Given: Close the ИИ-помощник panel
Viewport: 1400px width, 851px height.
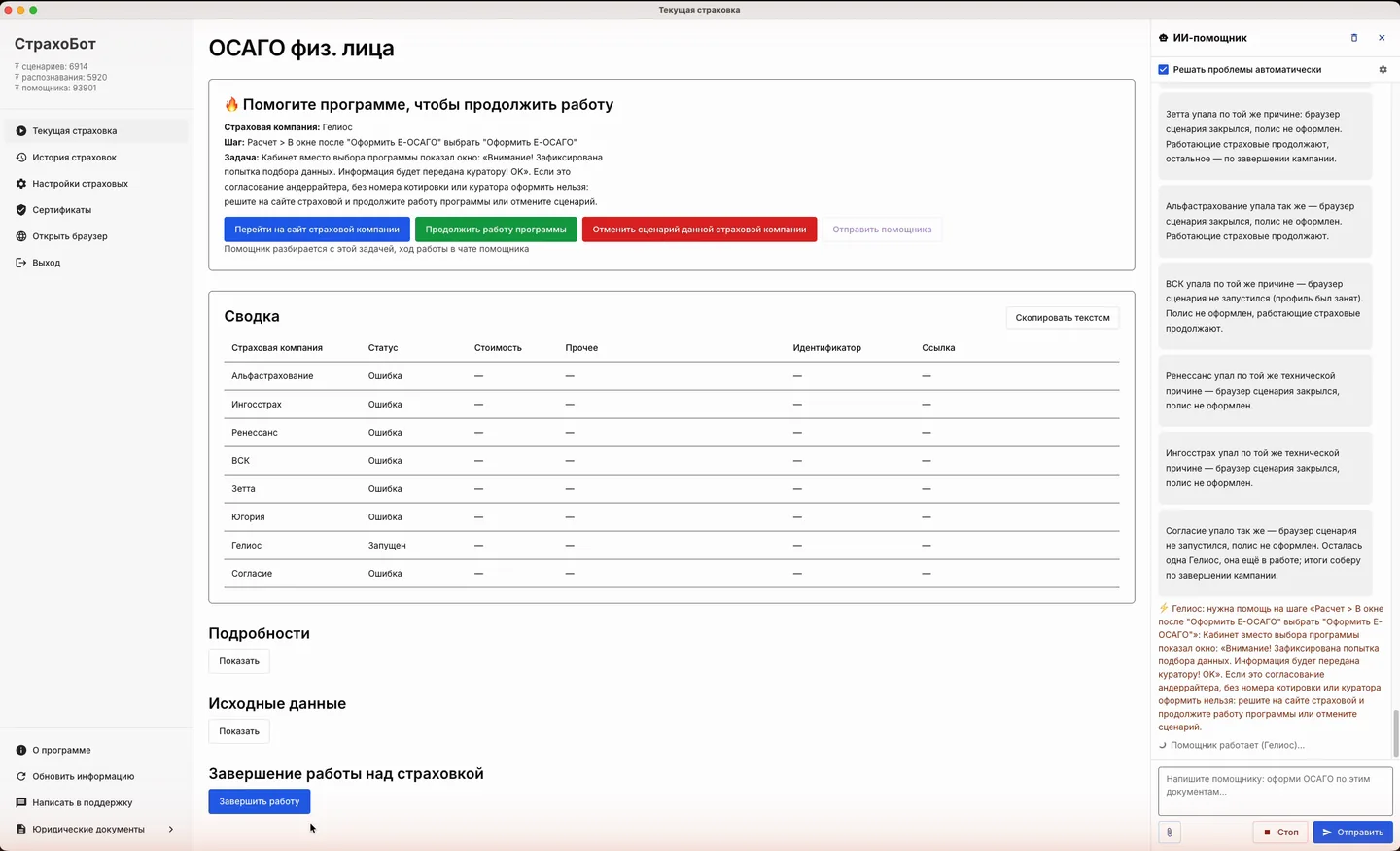Looking at the screenshot, I should (1382, 38).
